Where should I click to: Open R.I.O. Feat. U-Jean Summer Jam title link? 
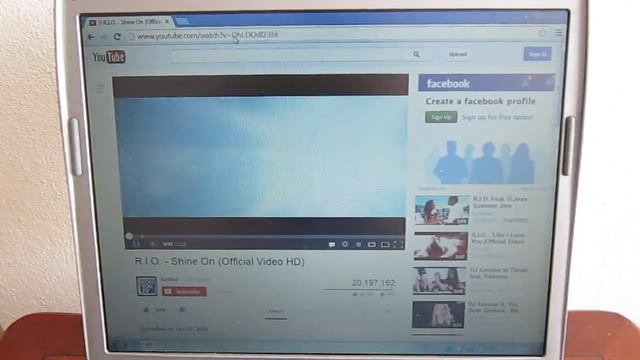(x=500, y=202)
